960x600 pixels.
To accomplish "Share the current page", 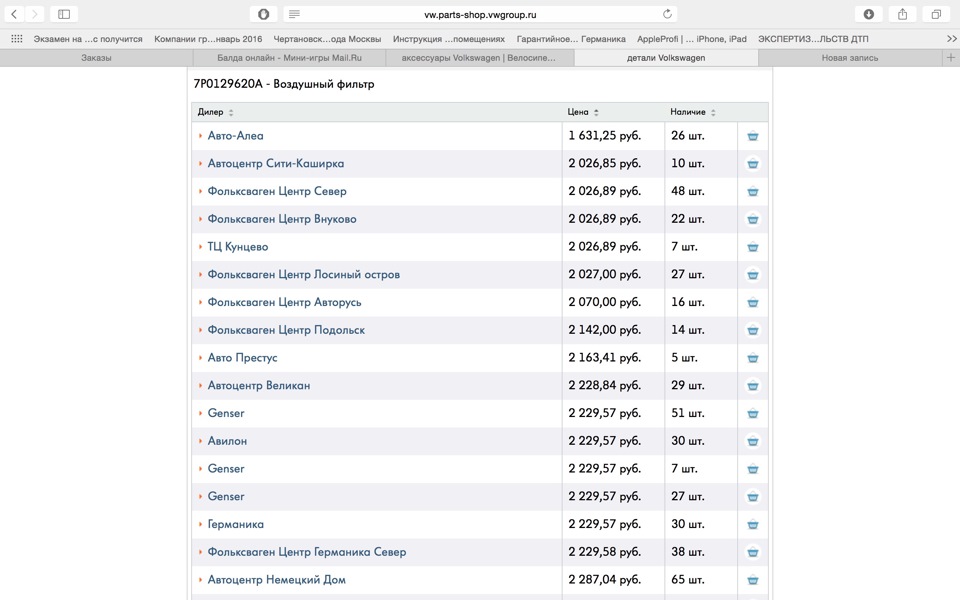I will click(x=902, y=14).
